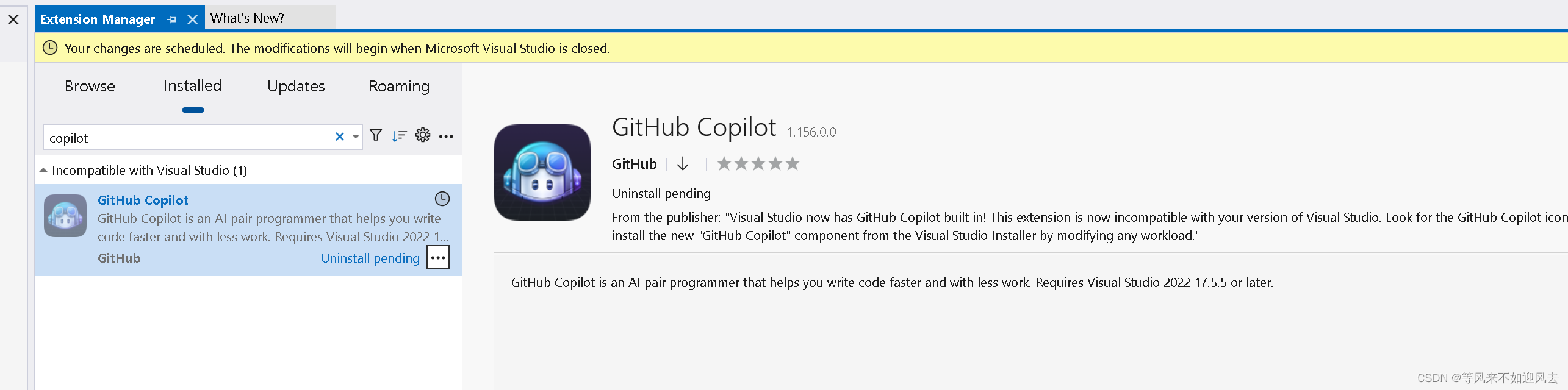This screenshot has width=1568, height=390.
Task: Open the Roaming tab
Action: (399, 87)
